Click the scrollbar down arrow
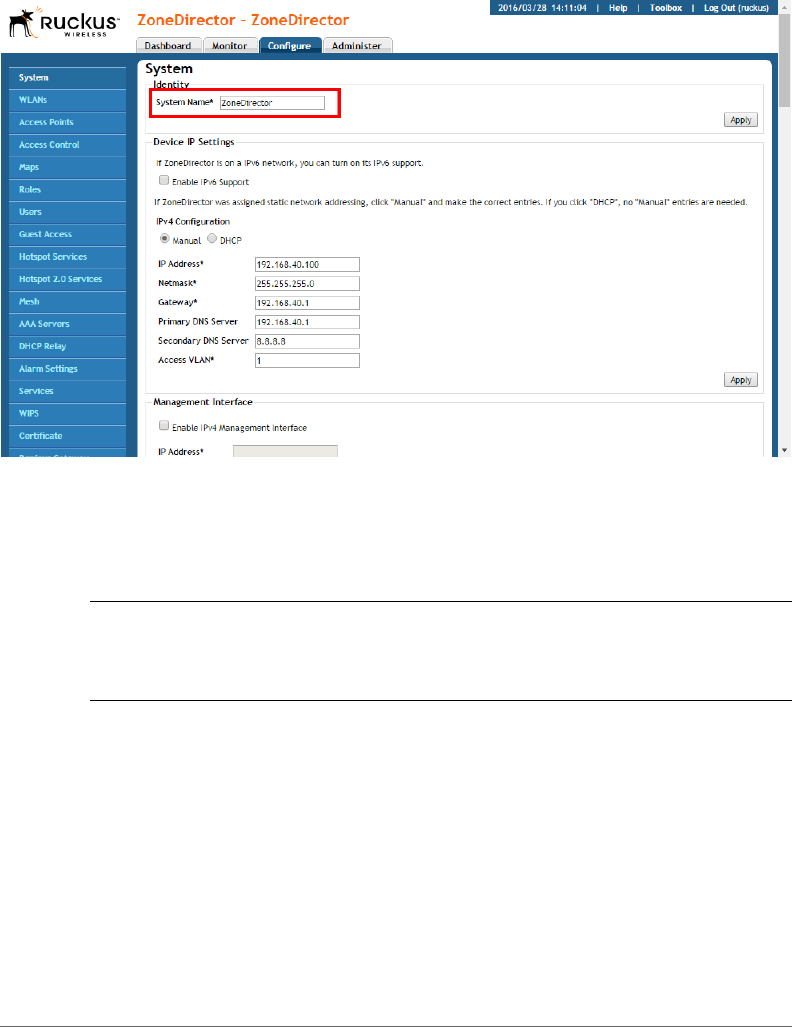Screen dimensions: 792x1027 pyautogui.click(x=785, y=451)
